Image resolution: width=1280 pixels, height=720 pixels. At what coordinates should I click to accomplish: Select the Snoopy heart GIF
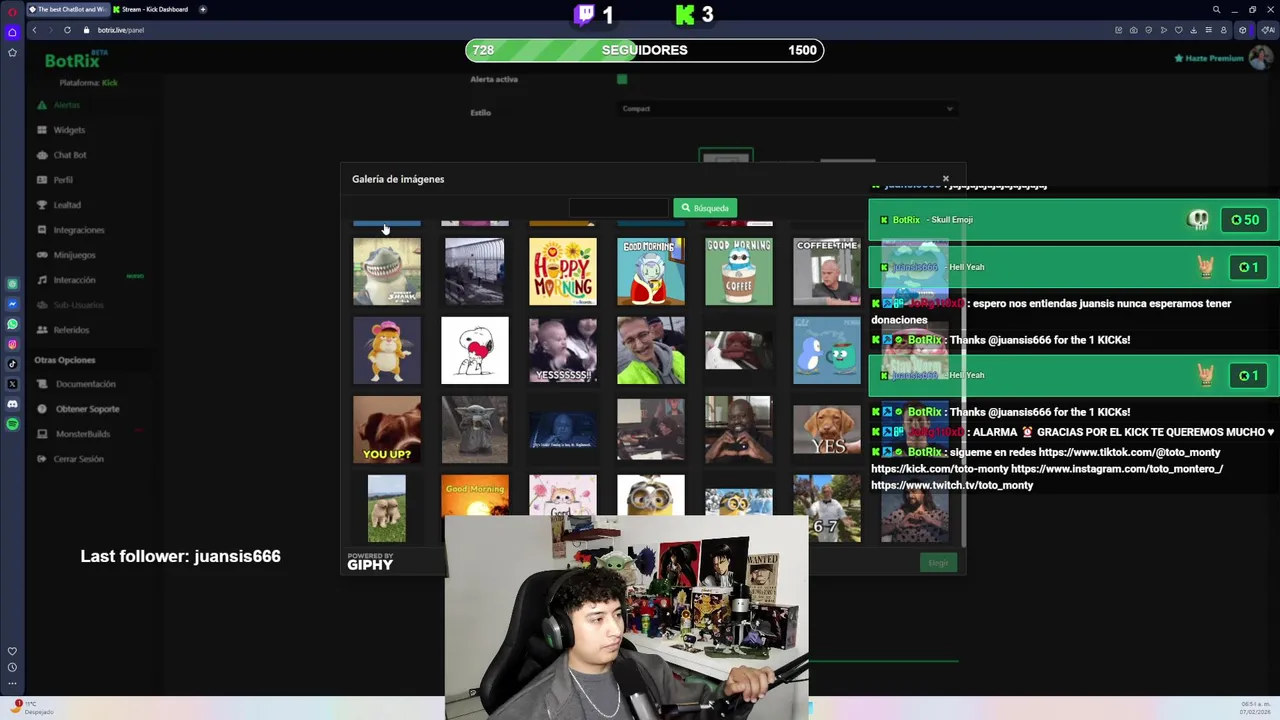(475, 351)
